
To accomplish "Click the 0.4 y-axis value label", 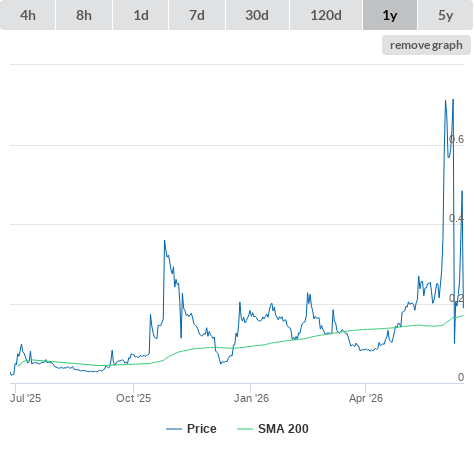I will [x=456, y=218].
